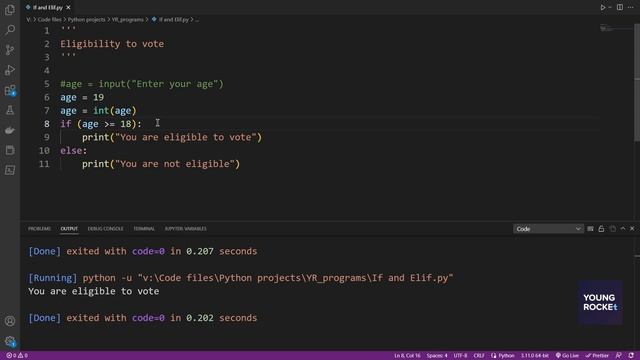Open the feedback icon in status bar

(619, 356)
